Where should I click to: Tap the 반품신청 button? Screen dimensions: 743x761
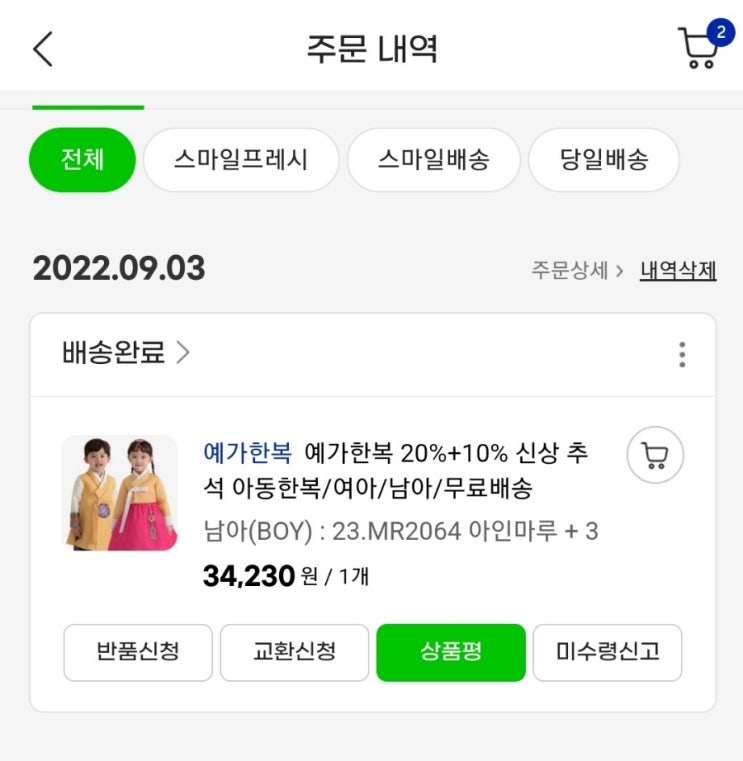pyautogui.click(x=138, y=653)
